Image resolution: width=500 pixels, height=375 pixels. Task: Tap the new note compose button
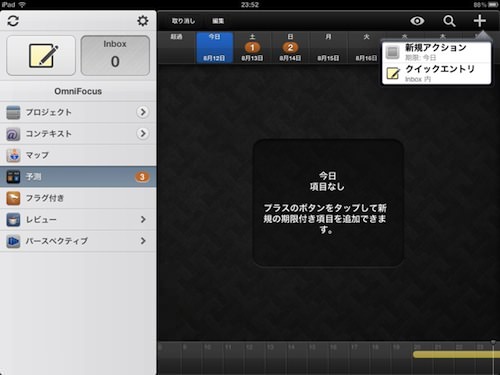coord(41,56)
